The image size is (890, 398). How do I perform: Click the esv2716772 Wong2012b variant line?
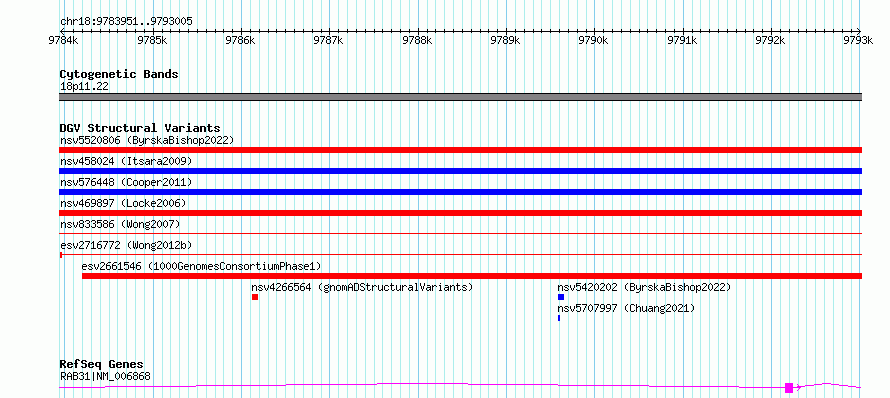pos(460,254)
